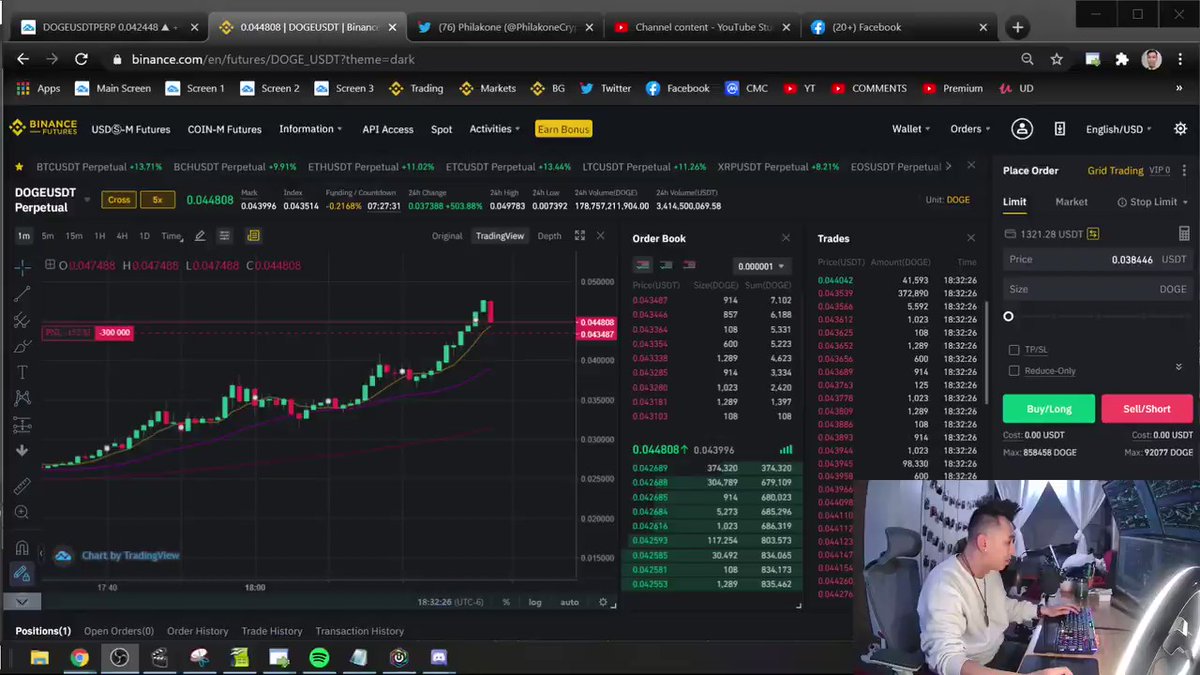The height and width of the screenshot is (675, 1200).
Task: Open the Stop Limit order type dropdown
Action: pyautogui.click(x=1152, y=202)
